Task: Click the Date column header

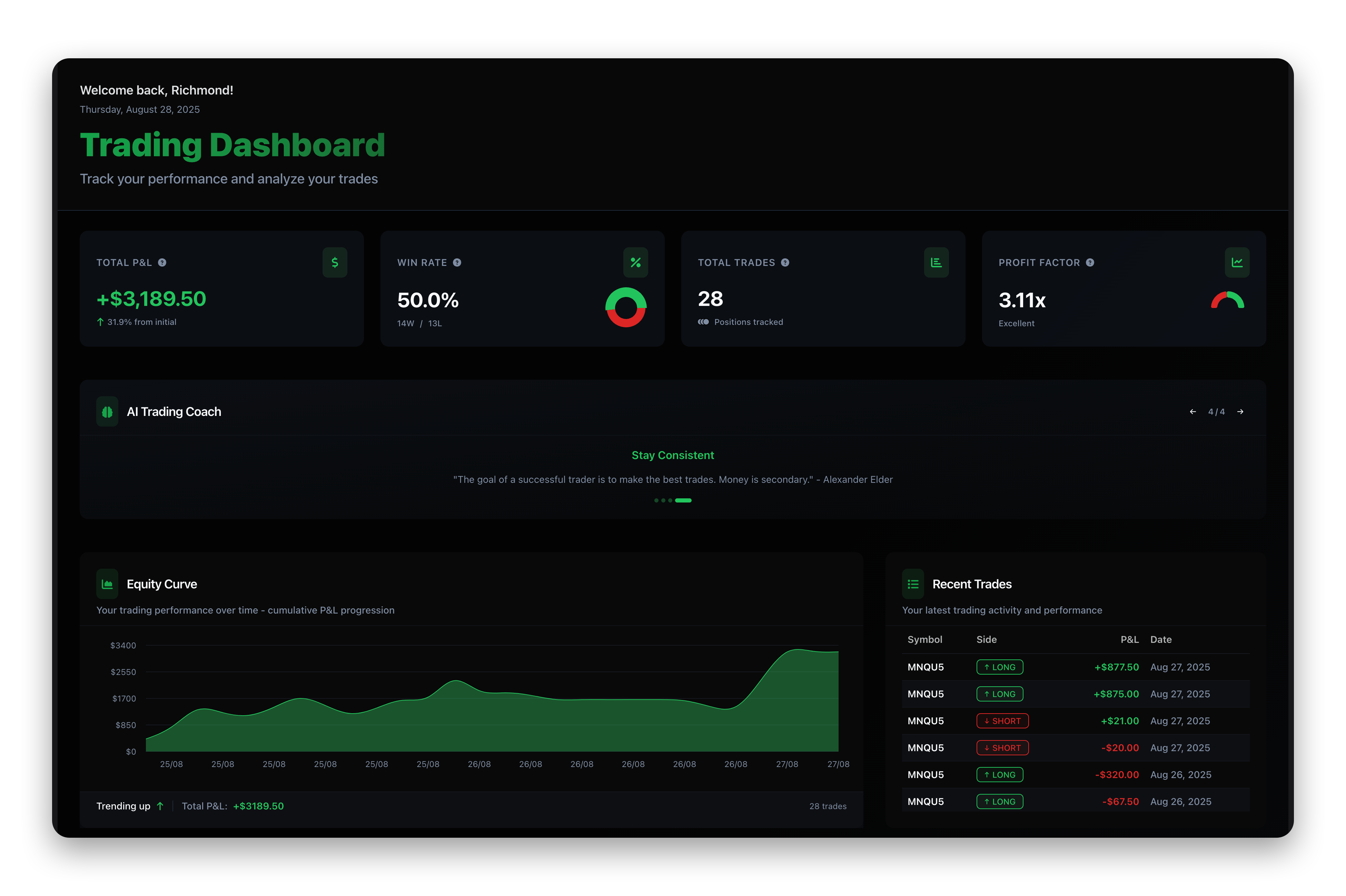Action: pyautogui.click(x=1161, y=639)
